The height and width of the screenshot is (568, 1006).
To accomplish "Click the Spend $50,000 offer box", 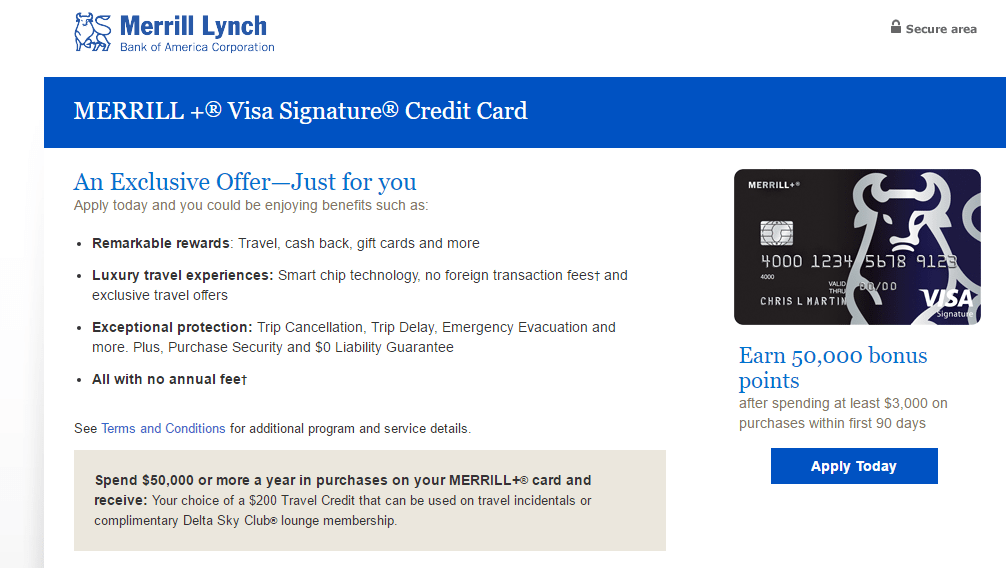I will pyautogui.click(x=370, y=501).
